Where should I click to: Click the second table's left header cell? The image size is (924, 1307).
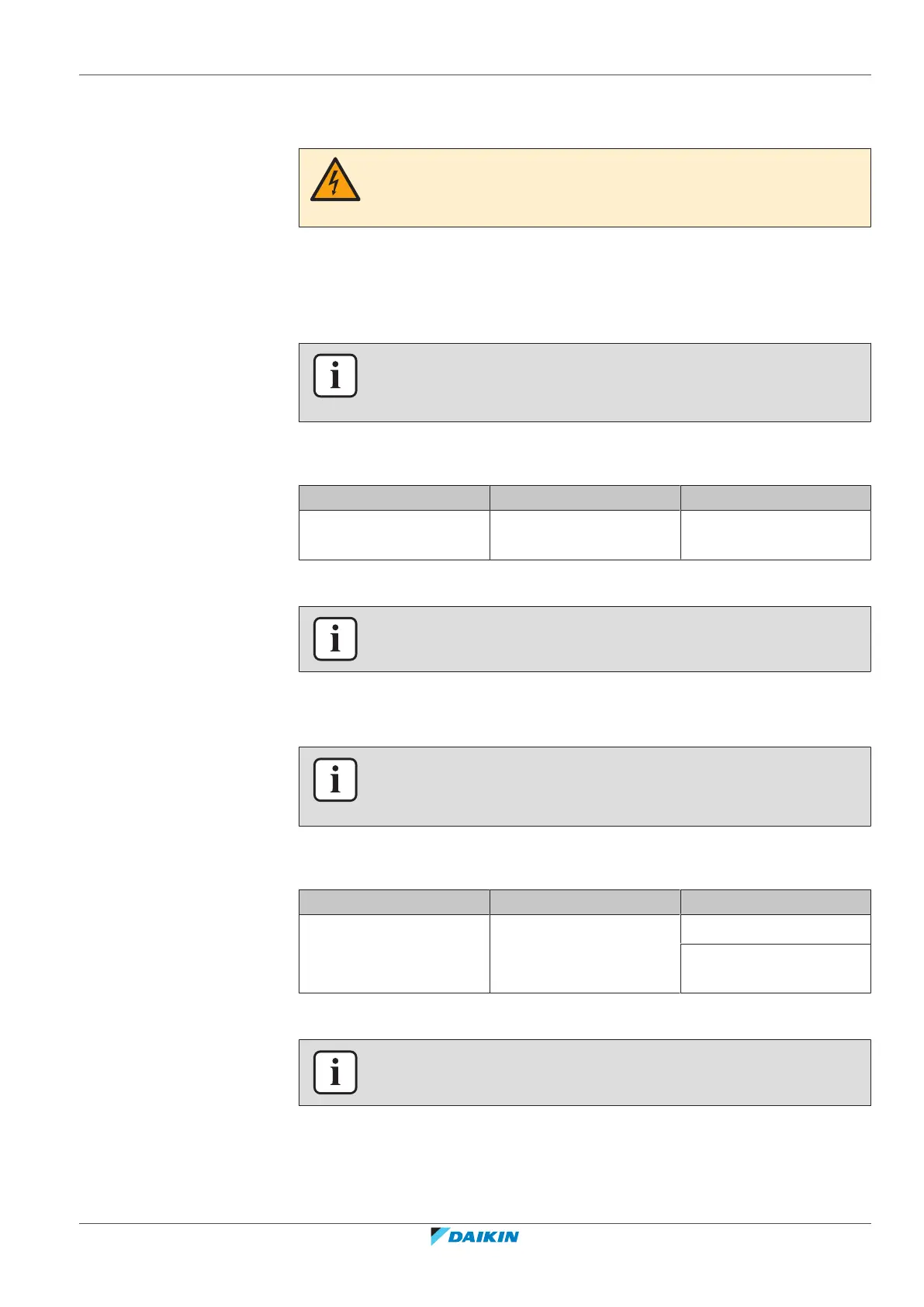[x=394, y=902]
